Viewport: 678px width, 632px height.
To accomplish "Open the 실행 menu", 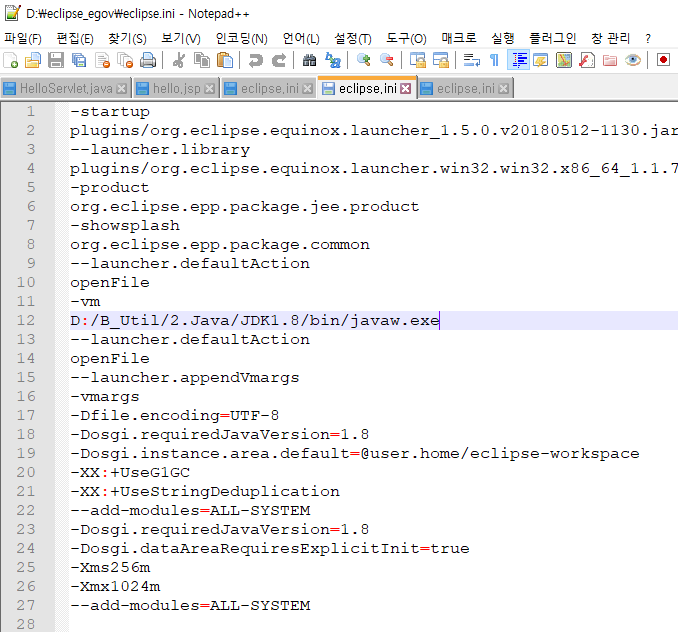I will pos(503,38).
